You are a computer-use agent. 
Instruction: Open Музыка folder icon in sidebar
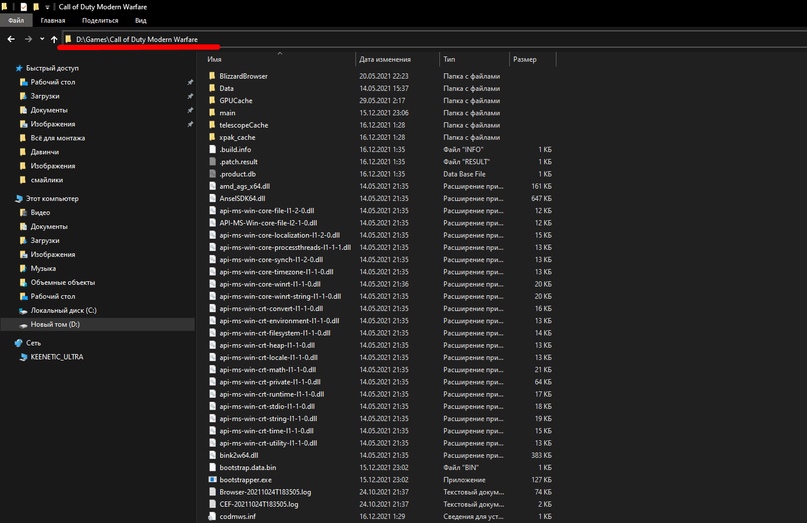tap(23, 268)
